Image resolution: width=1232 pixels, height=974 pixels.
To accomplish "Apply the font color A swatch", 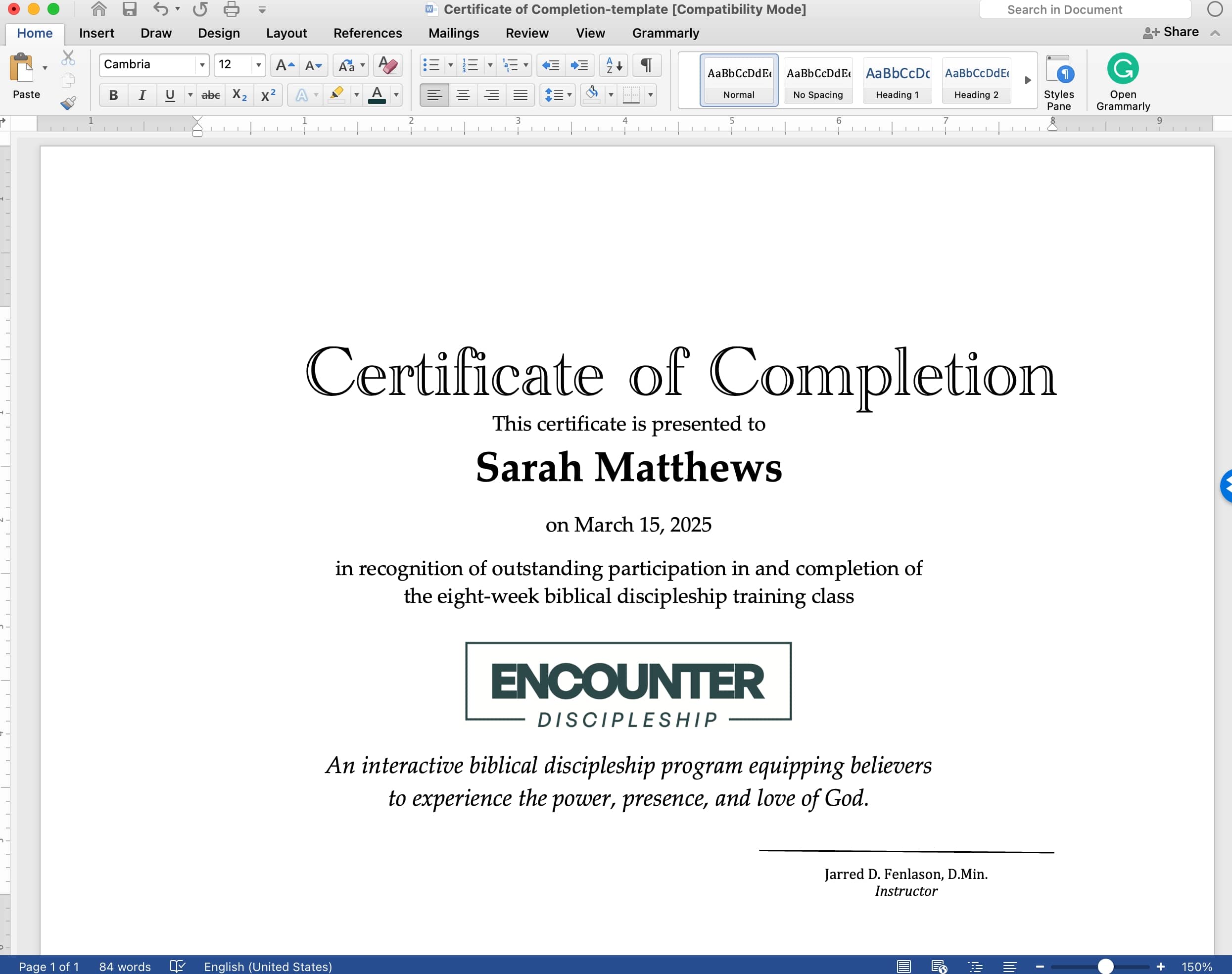I will [377, 95].
